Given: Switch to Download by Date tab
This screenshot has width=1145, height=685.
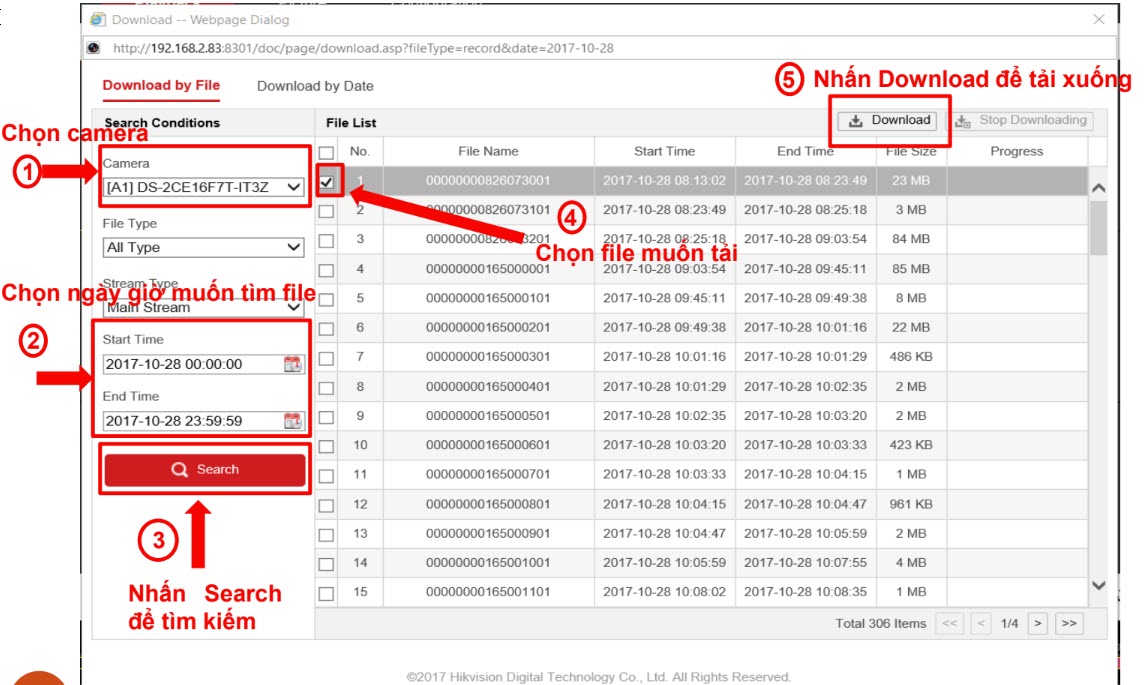Looking at the screenshot, I should pos(315,86).
